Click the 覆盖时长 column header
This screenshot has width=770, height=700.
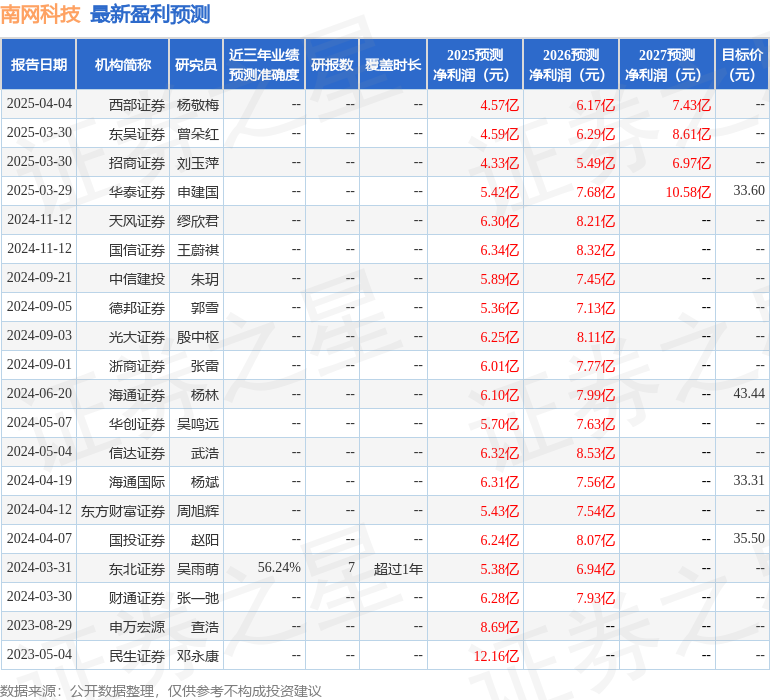coord(393,65)
